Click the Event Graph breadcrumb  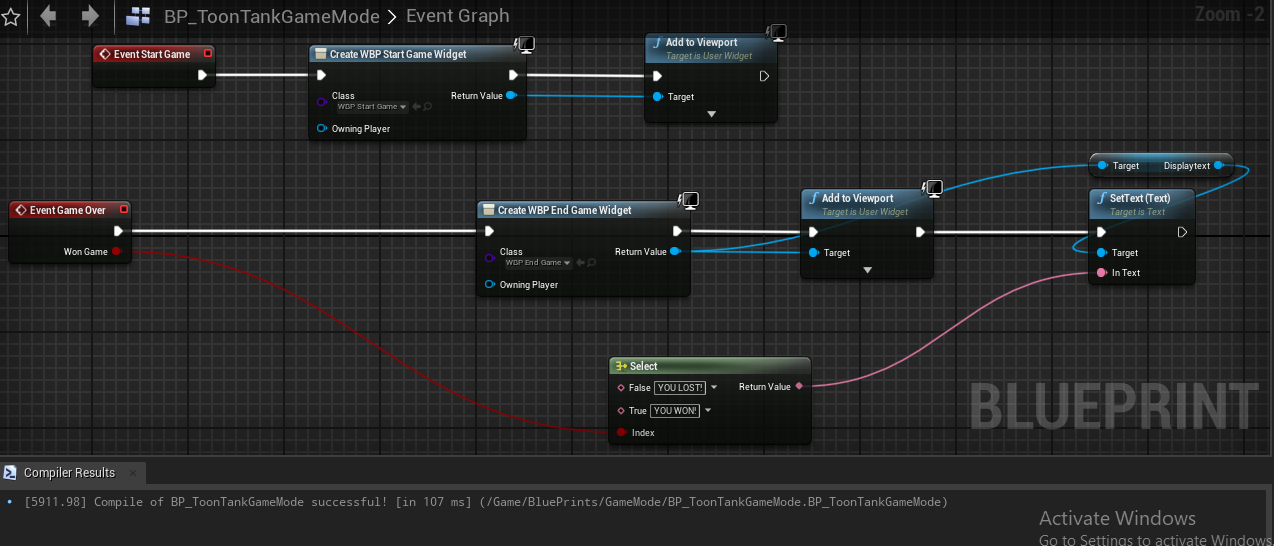coord(457,16)
